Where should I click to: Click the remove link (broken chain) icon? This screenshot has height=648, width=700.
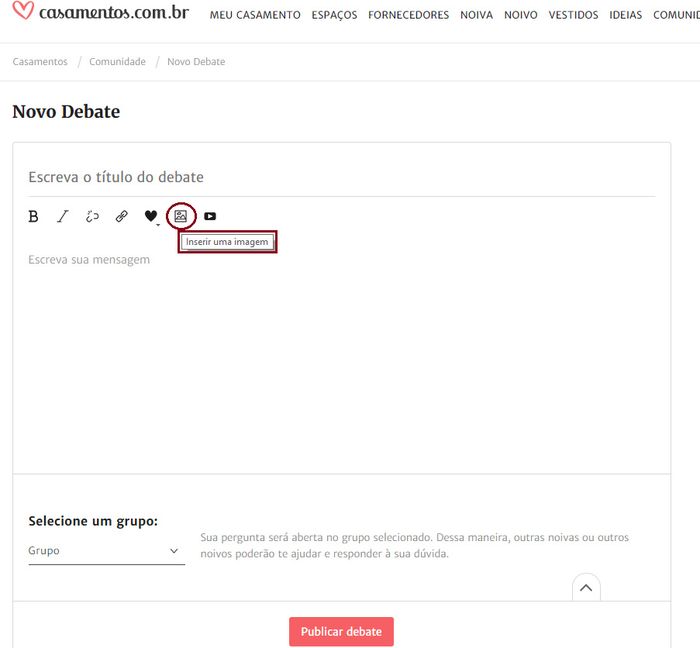[x=92, y=216]
